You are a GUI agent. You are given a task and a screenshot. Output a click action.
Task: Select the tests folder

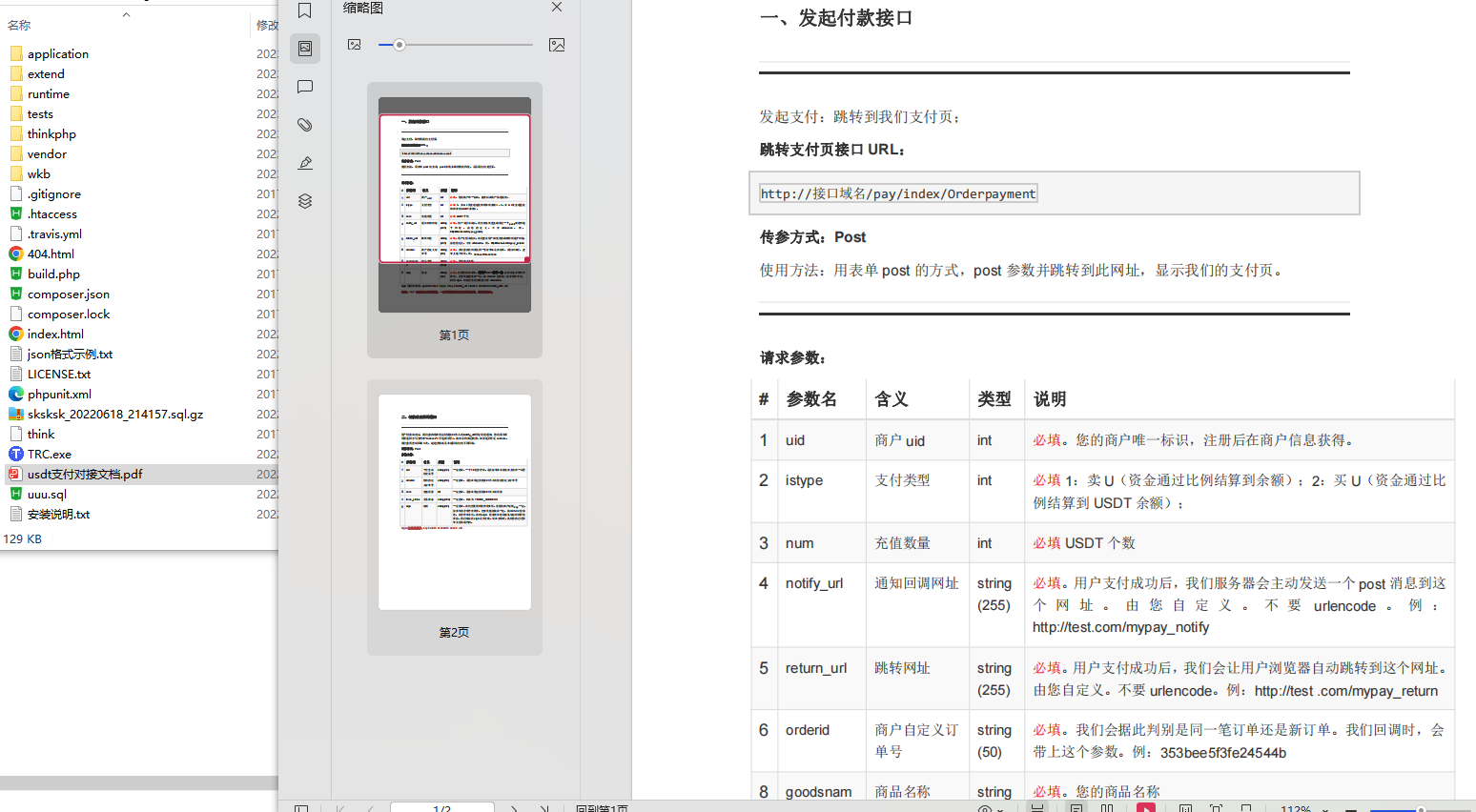coord(40,114)
